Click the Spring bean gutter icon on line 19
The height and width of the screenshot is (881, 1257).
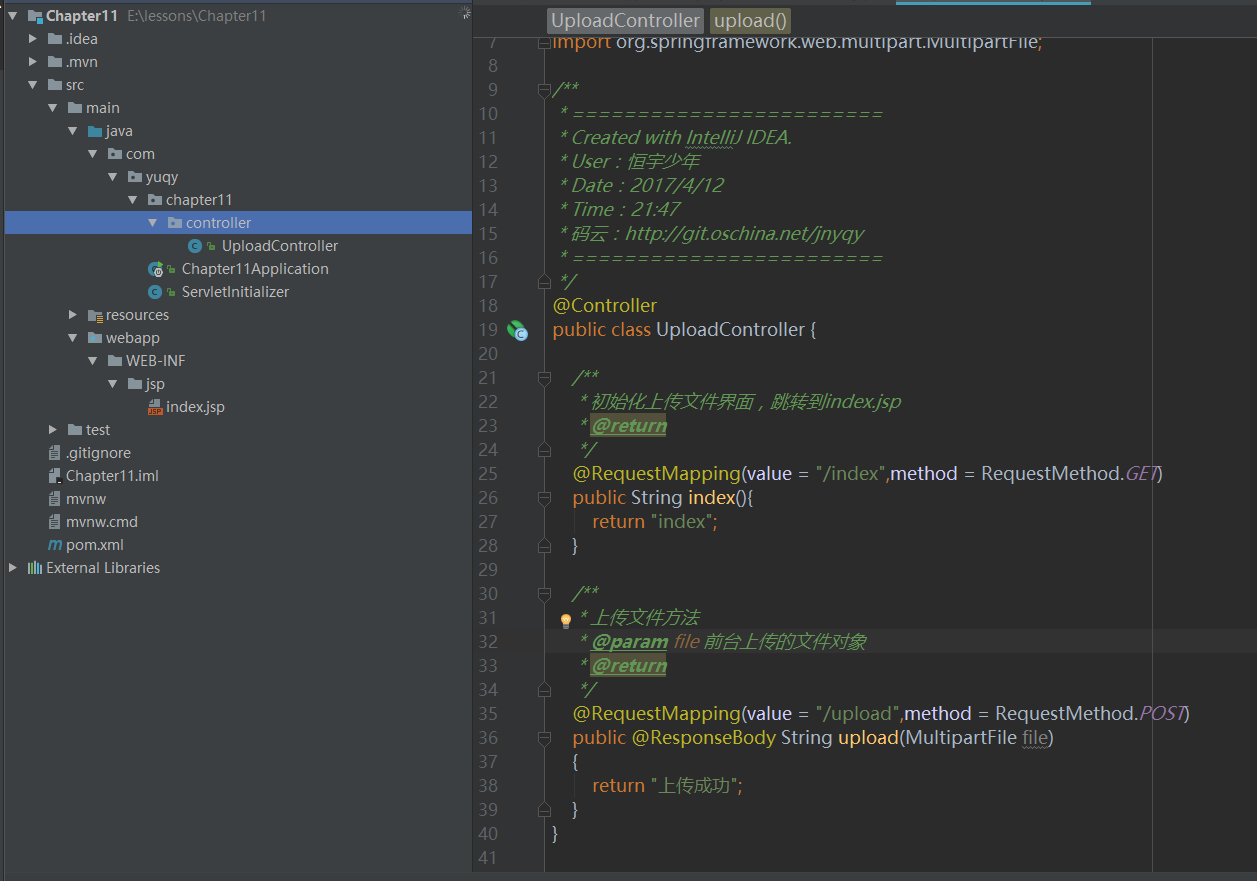coord(517,330)
